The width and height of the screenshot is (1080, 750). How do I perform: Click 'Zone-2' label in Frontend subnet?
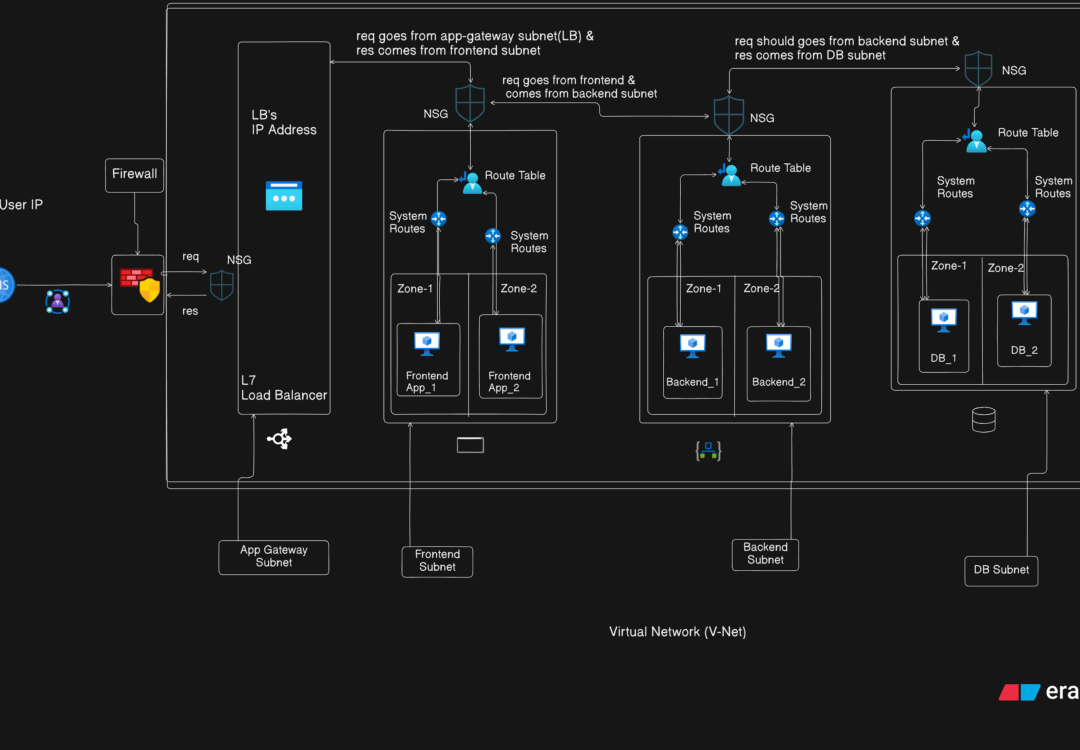click(519, 289)
